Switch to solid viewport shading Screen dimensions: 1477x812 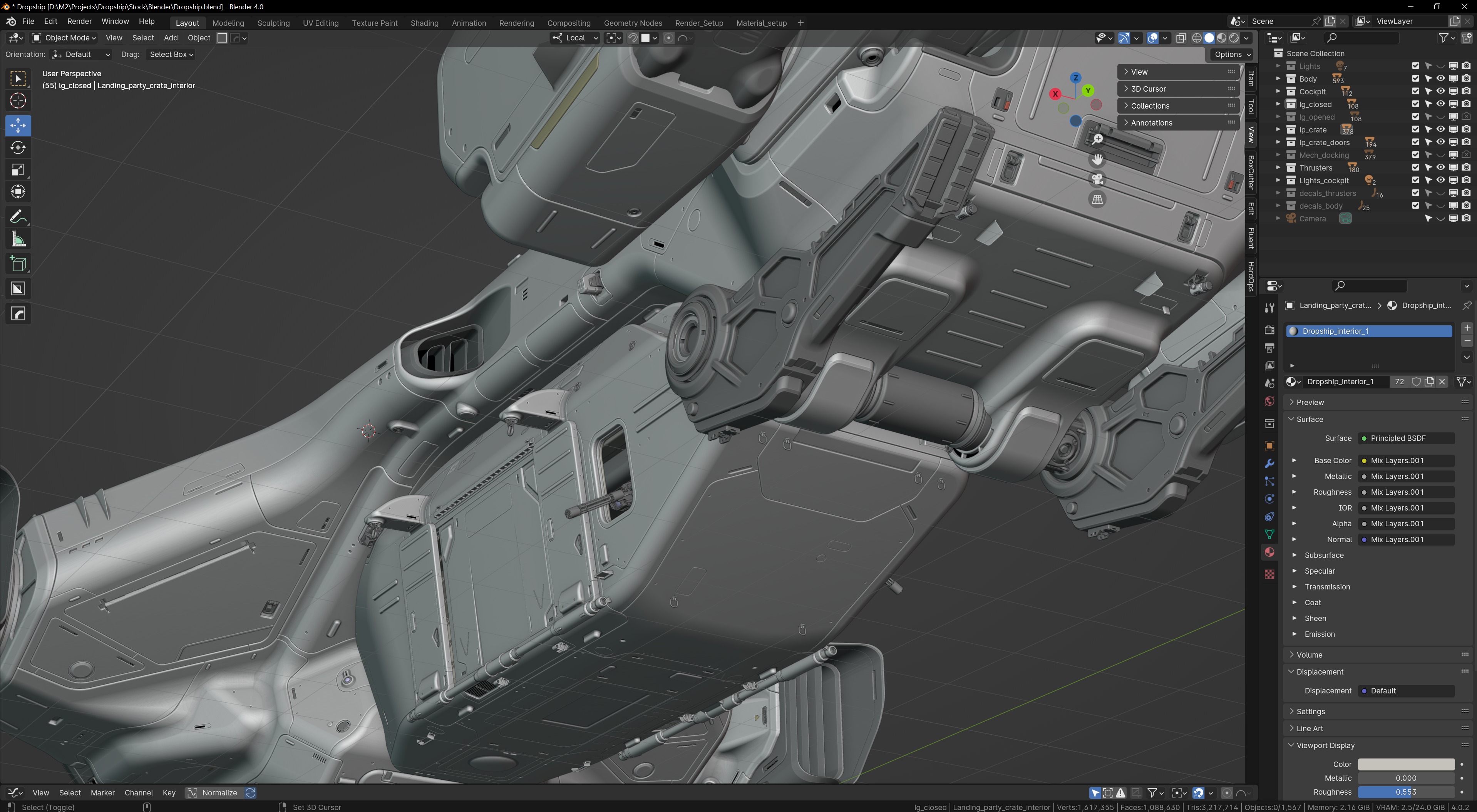1209,38
